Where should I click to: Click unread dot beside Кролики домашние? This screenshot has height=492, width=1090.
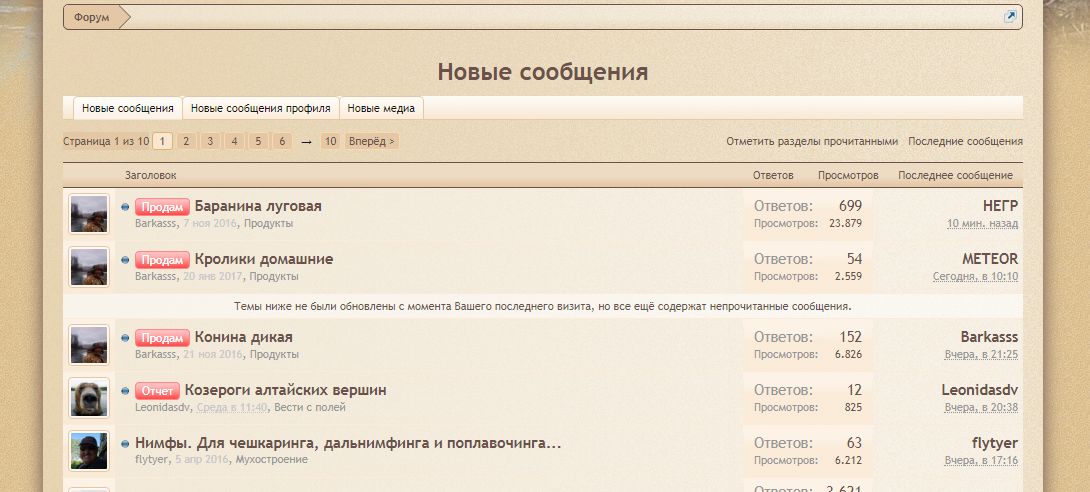[125, 260]
